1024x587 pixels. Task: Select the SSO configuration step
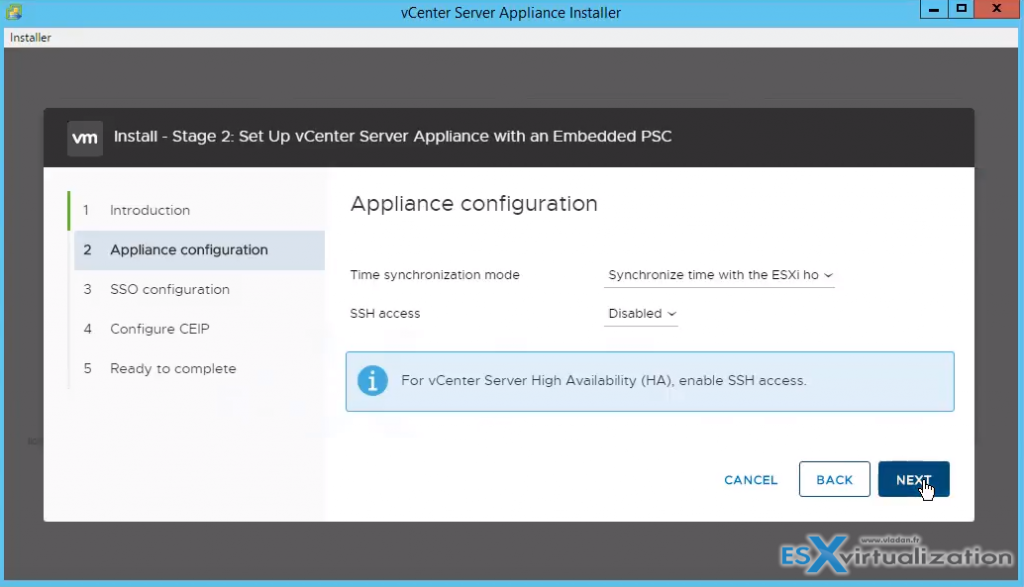click(169, 289)
